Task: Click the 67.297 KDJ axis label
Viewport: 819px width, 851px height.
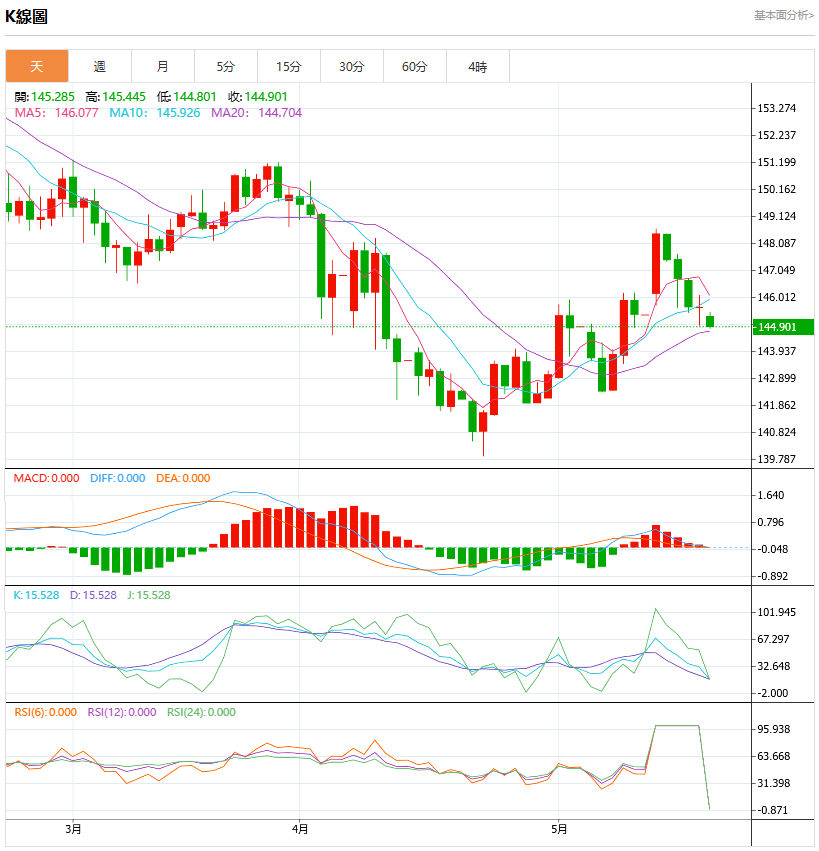Action: (773, 639)
